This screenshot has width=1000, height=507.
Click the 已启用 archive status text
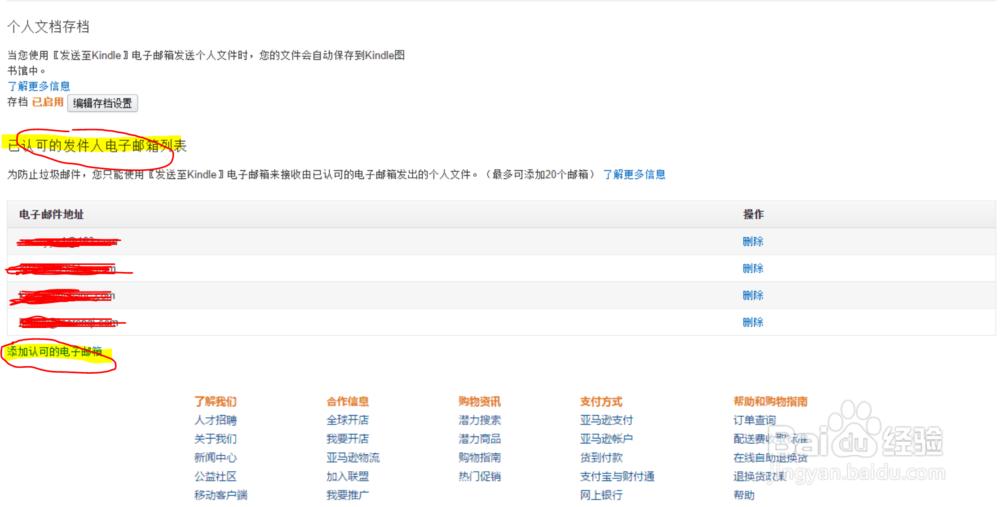[48, 102]
